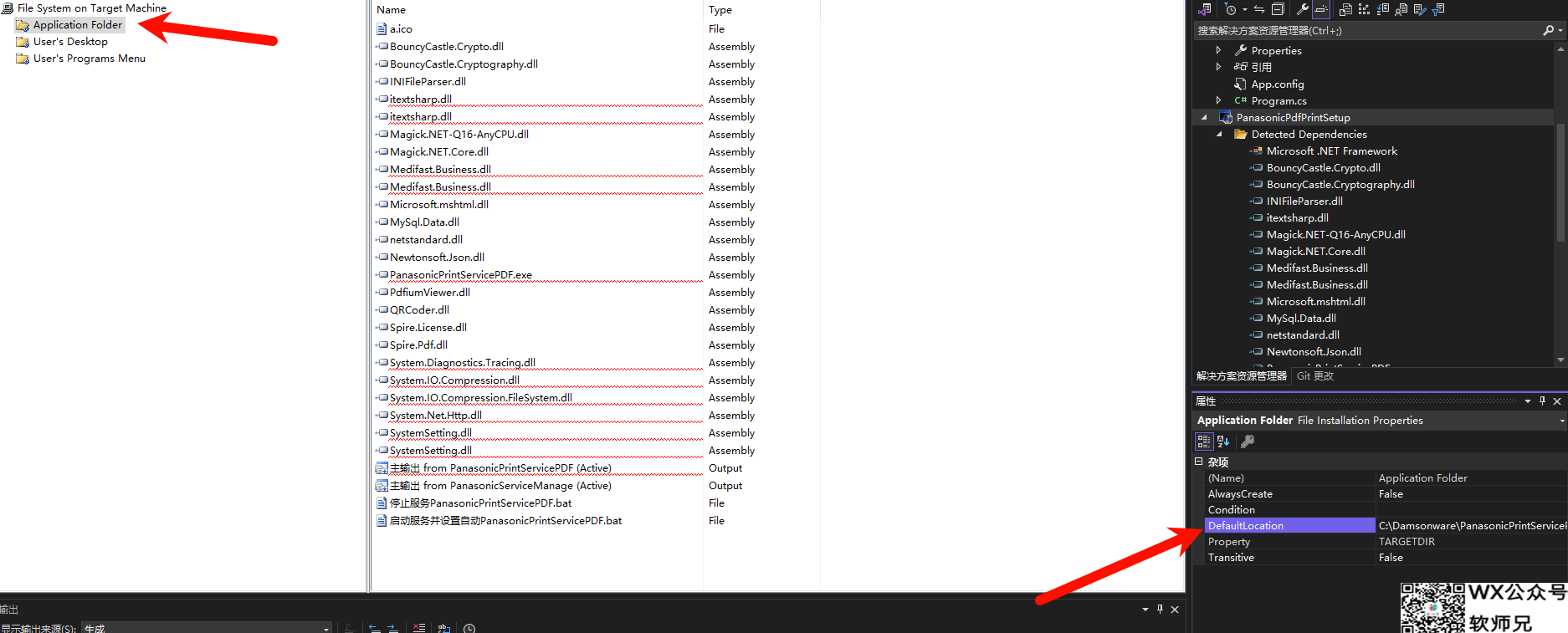Click the Transitive property False value

[x=1473, y=558]
